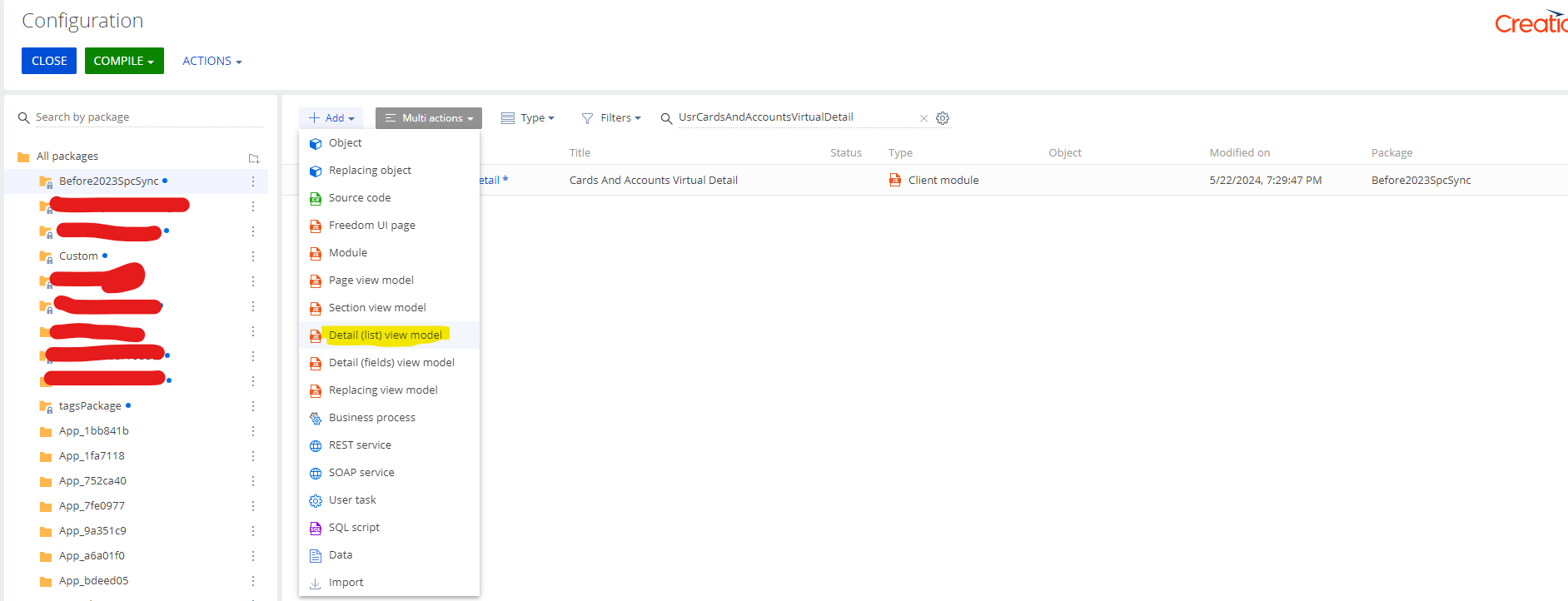1568x601 pixels.
Task: Choose Module from the Add menu
Action: coord(389,253)
